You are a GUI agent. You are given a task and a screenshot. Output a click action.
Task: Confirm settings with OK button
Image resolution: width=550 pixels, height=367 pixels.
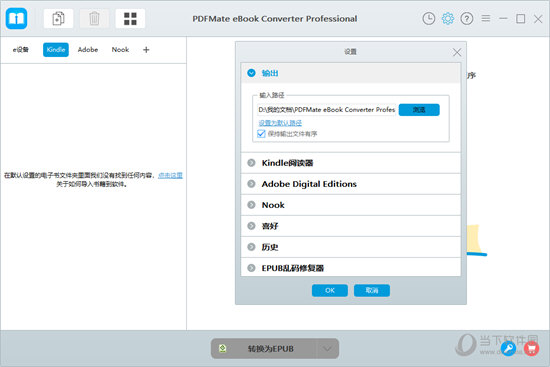(330, 291)
